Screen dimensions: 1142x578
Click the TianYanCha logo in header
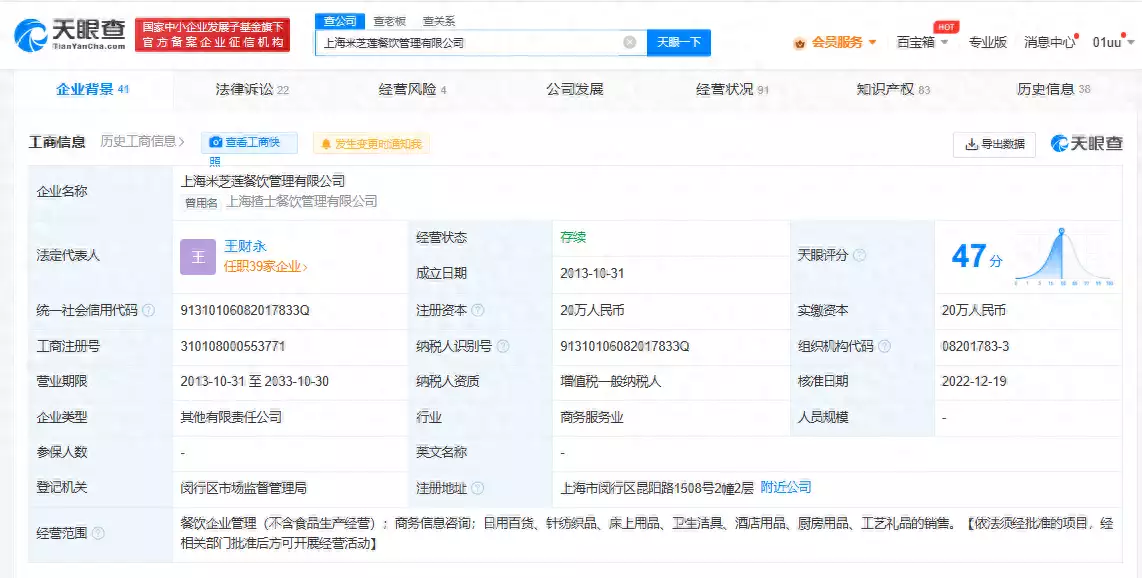(70, 35)
